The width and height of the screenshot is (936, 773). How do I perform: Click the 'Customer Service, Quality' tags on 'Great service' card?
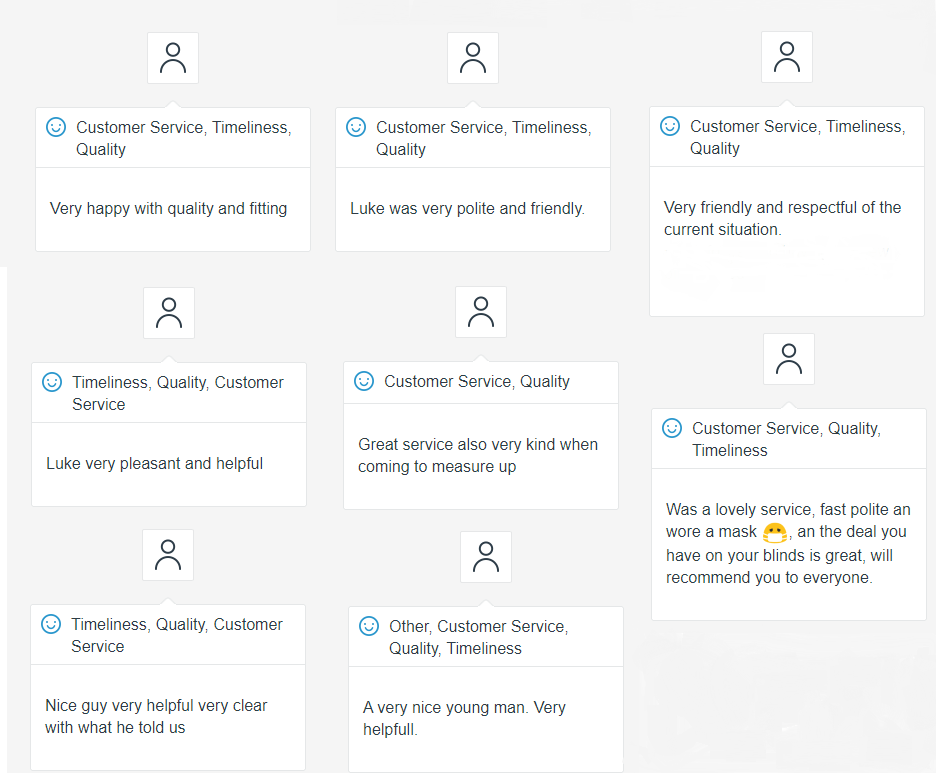pyautogui.click(x=476, y=381)
